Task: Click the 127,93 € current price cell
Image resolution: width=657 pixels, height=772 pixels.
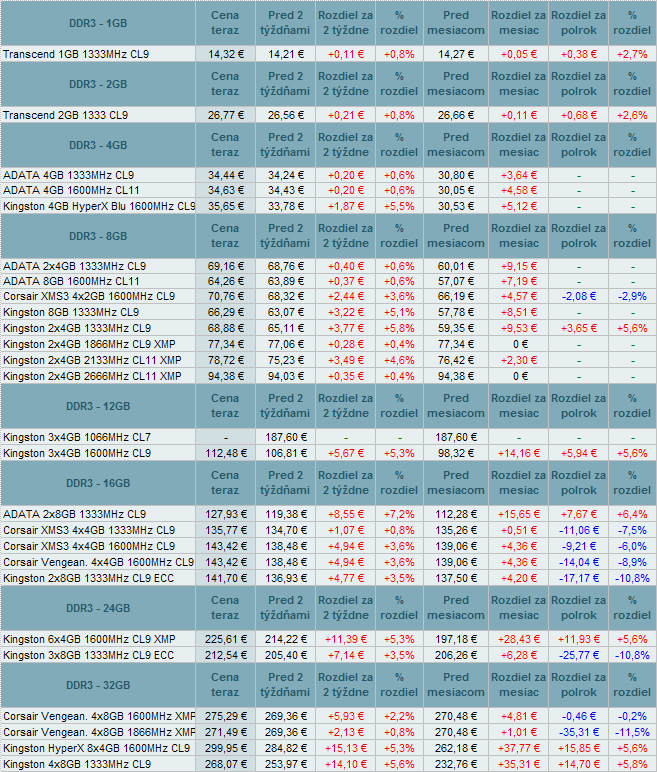Action: [226, 515]
